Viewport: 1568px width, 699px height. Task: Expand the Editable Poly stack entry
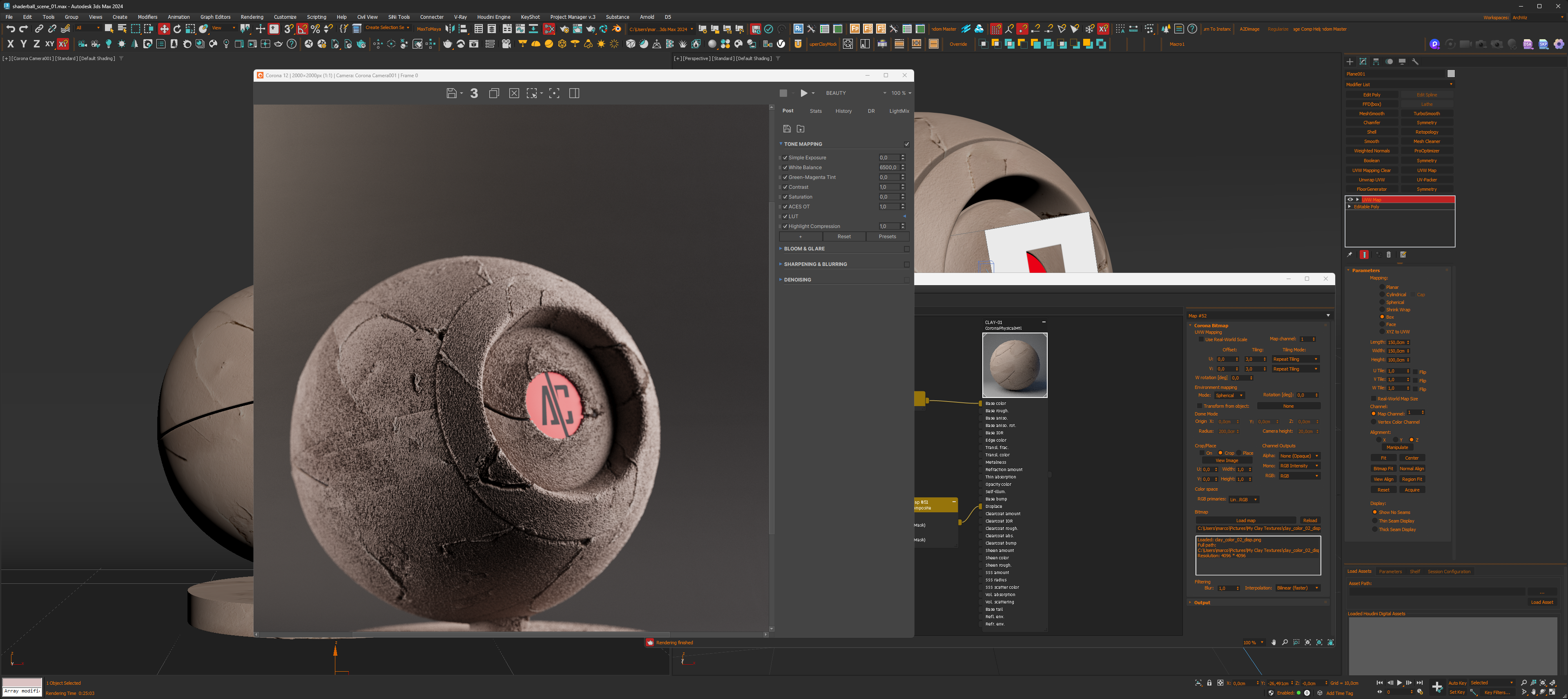[x=1349, y=207]
